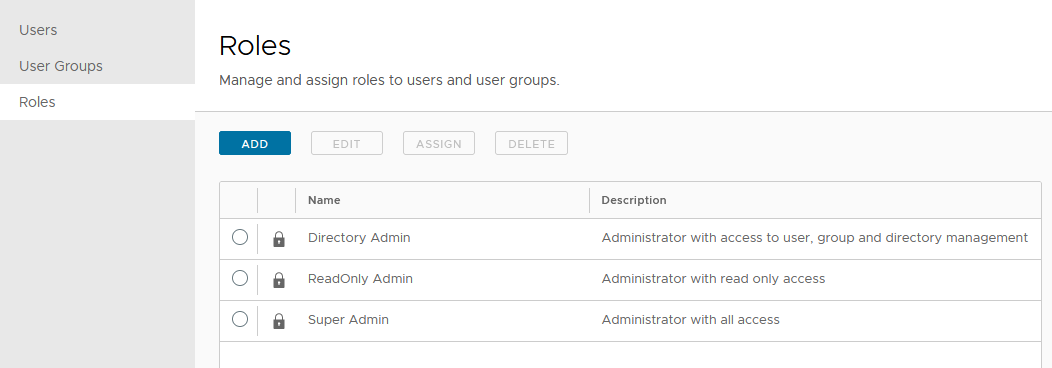Screen dimensions: 1052x368
Task: Click 'Administrator with read only access' description
Action: tap(713, 279)
